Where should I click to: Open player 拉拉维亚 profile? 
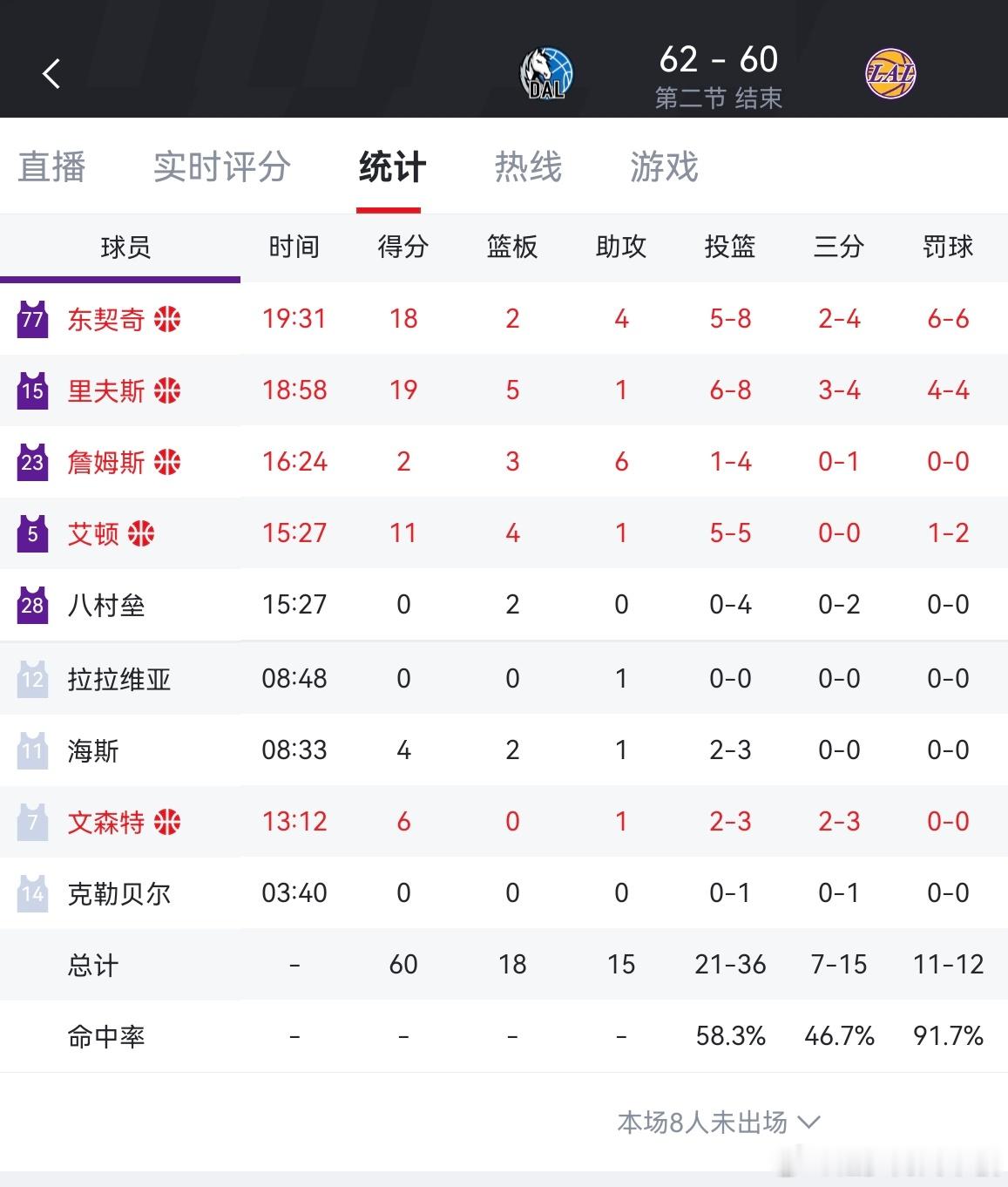(119, 679)
